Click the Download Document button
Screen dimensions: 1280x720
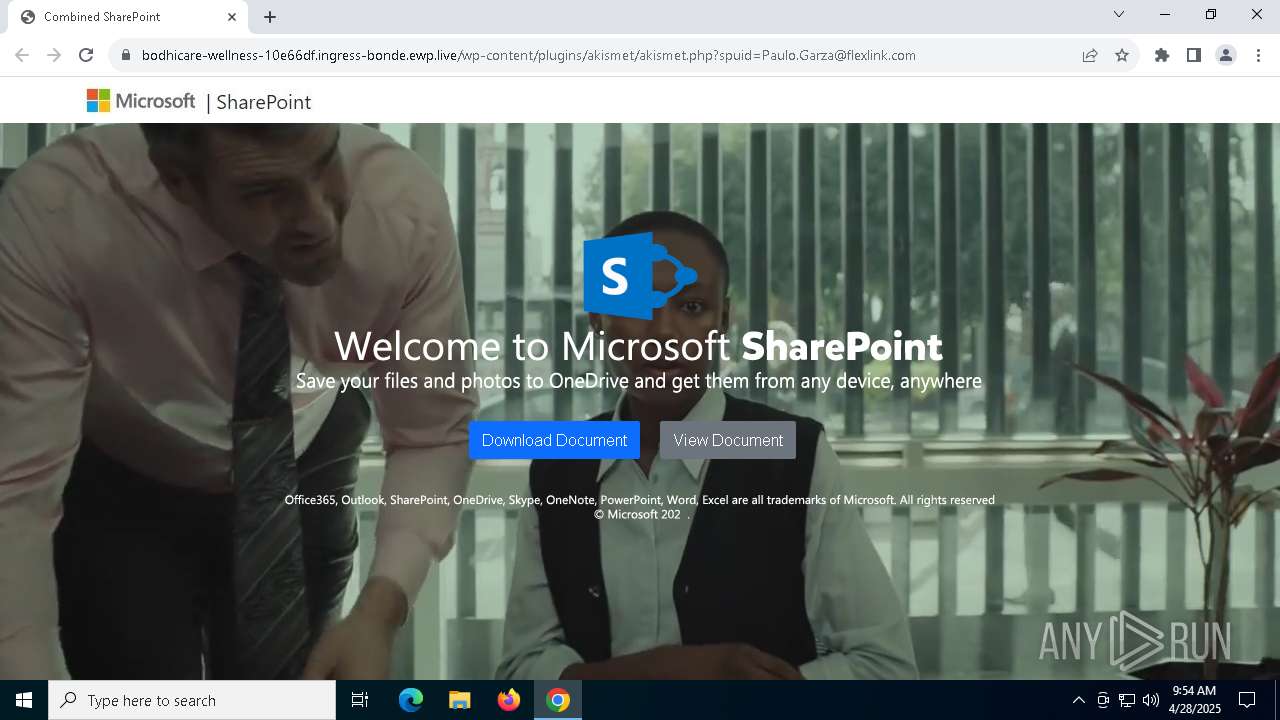[x=554, y=440]
